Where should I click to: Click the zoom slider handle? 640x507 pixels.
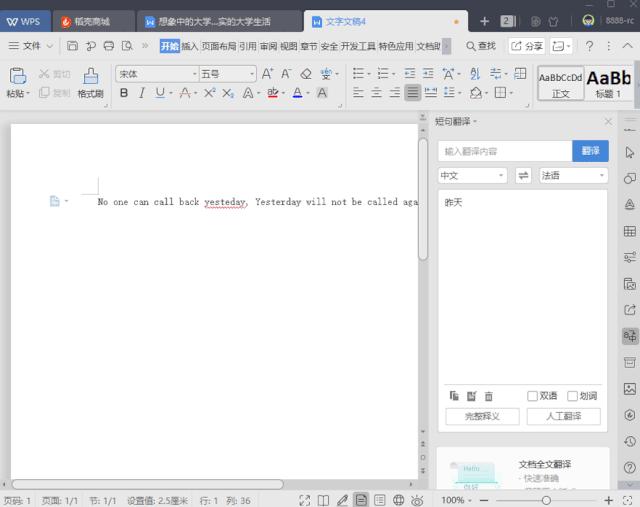point(546,500)
